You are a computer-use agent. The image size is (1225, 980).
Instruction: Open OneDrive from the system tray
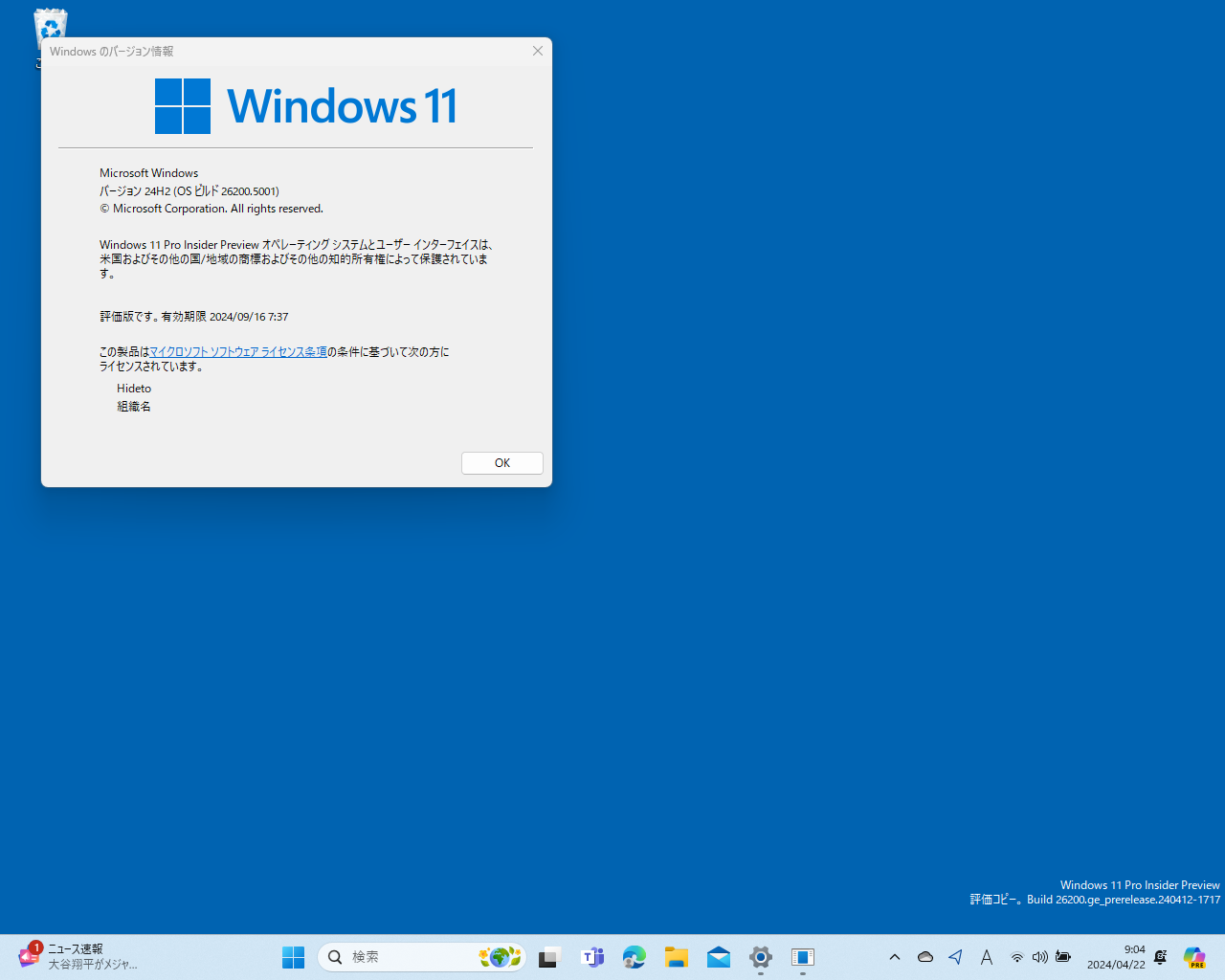[925, 956]
